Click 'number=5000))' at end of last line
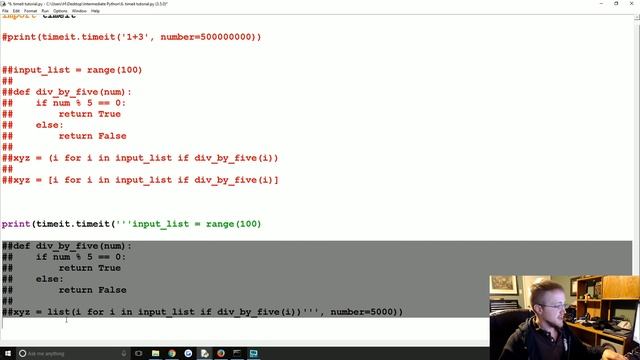640x360 pixels. pos(367,312)
